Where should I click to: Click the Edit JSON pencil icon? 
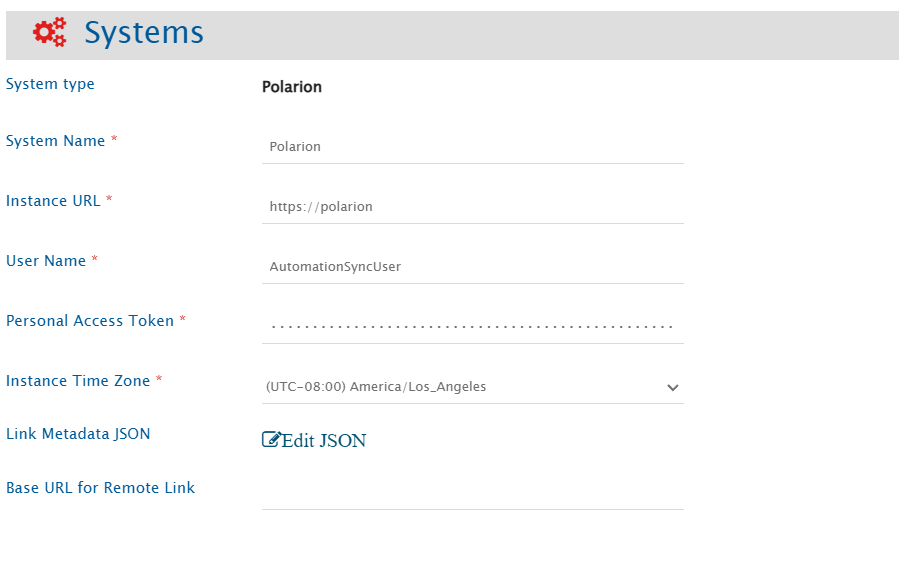pyautogui.click(x=271, y=439)
